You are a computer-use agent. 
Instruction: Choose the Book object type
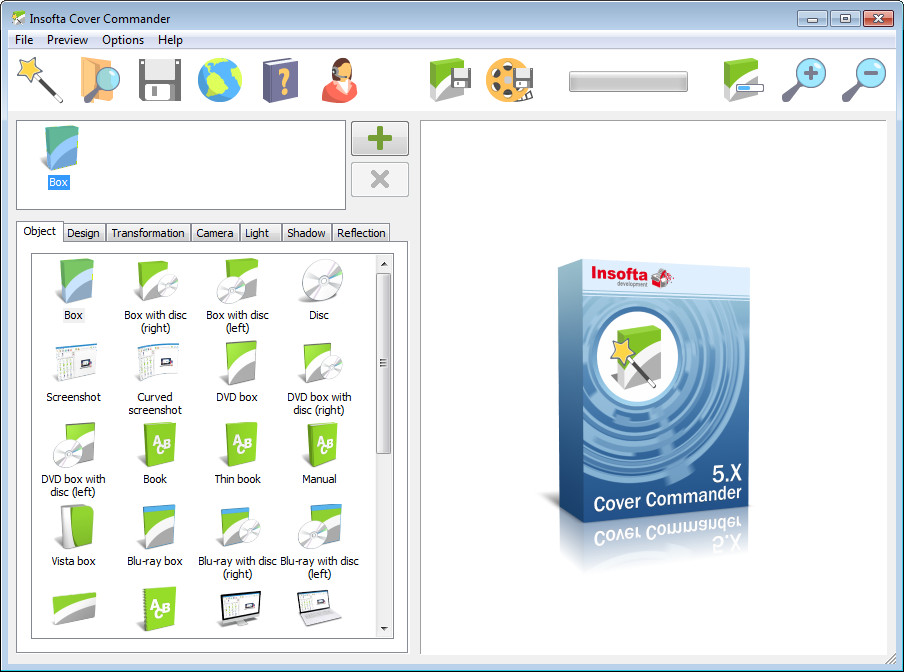[156, 454]
